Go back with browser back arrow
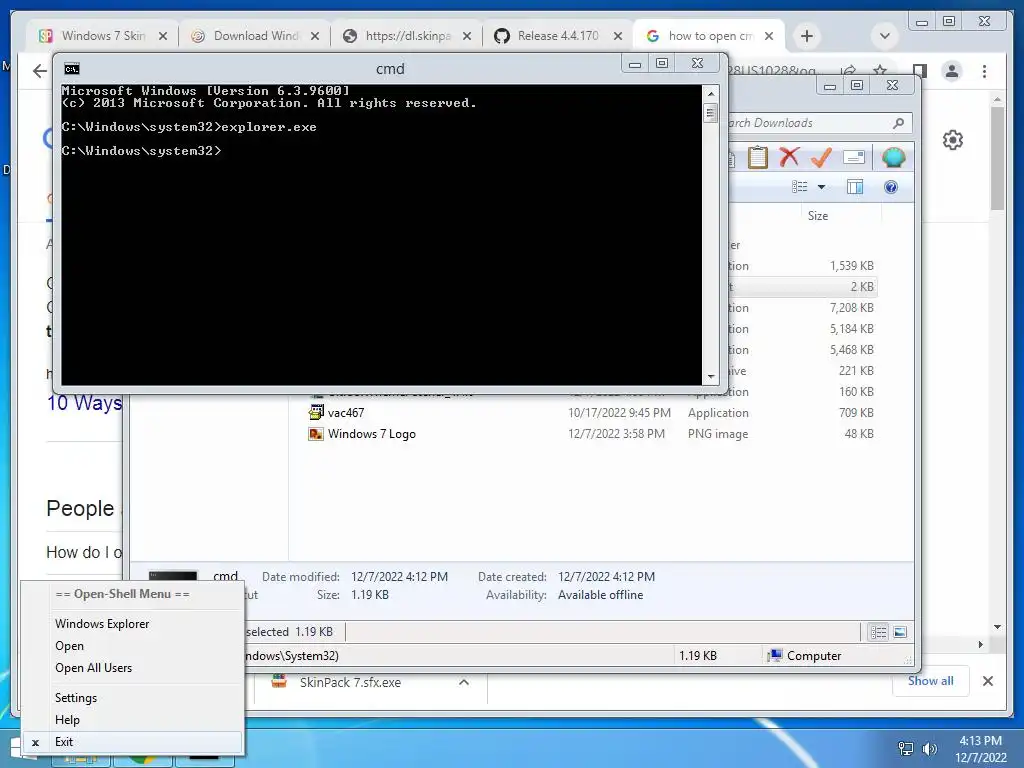The height and width of the screenshot is (768, 1024). pos(40,71)
